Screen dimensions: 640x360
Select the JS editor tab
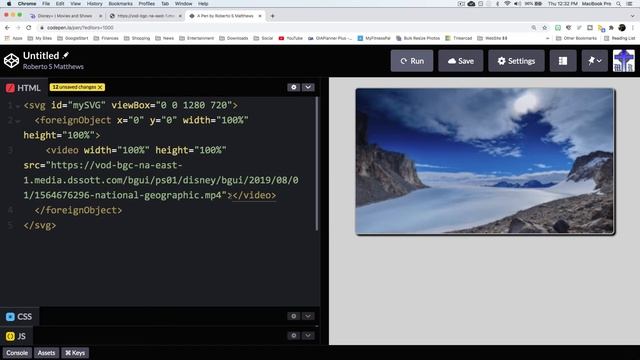click(x=16, y=336)
